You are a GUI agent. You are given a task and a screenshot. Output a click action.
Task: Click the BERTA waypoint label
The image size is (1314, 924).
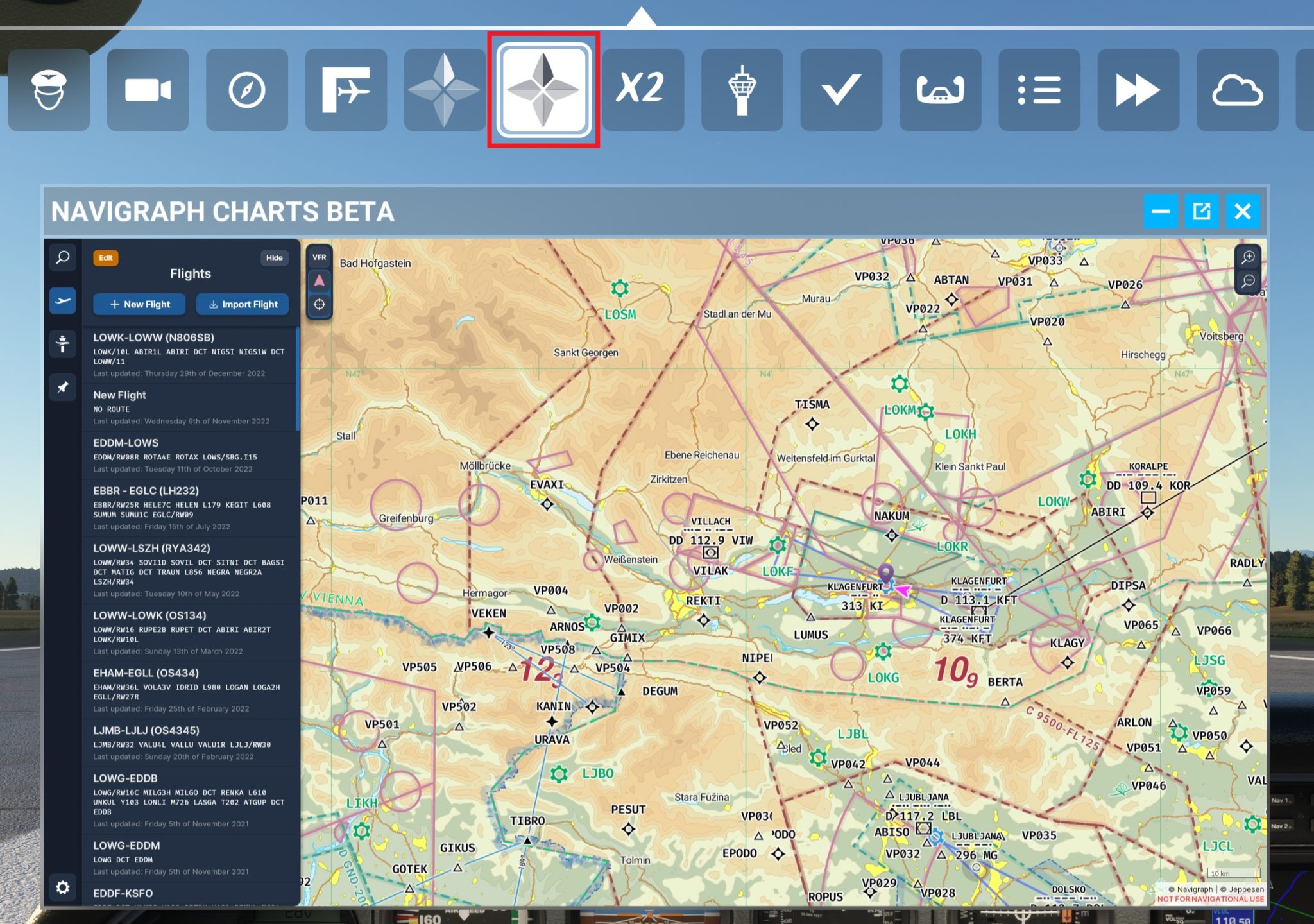pyautogui.click(x=1005, y=681)
